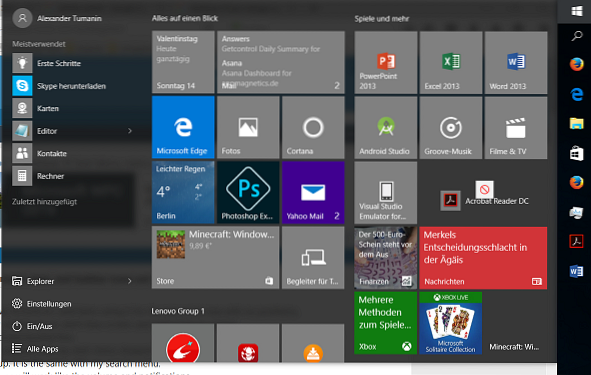Open the Store icon in taskbar
591x375 pixels.
(576, 153)
